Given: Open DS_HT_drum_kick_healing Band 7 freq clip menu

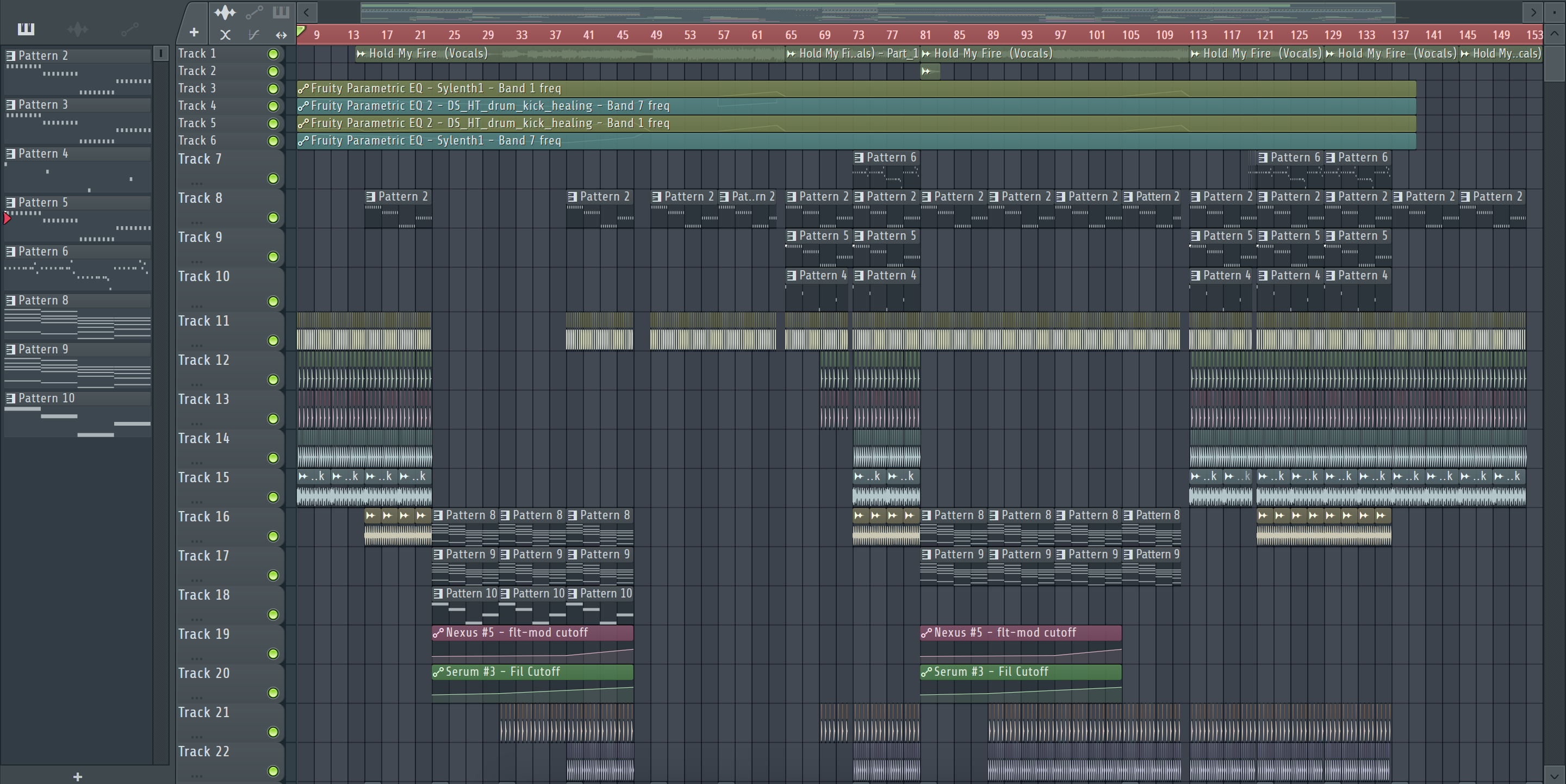Looking at the screenshot, I should click(x=304, y=107).
